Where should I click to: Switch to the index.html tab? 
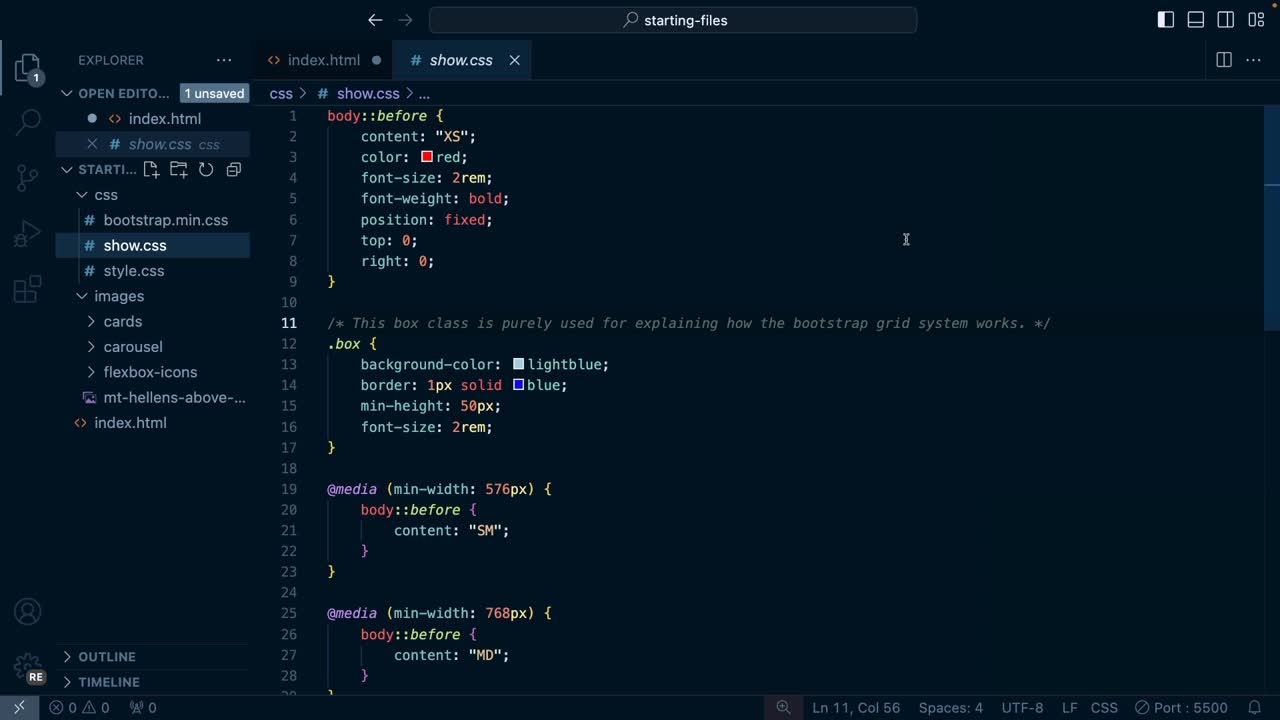click(323, 60)
